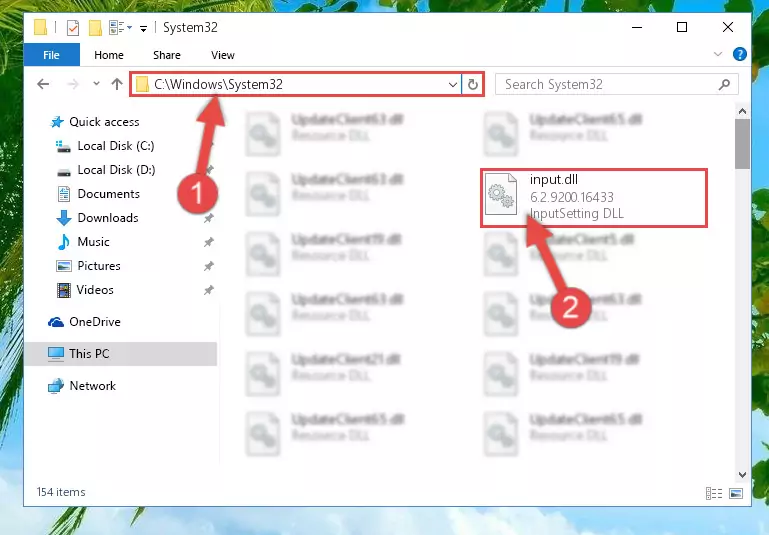The width and height of the screenshot is (769, 535).
Task: Go back with the Back arrow
Action: (x=43, y=84)
